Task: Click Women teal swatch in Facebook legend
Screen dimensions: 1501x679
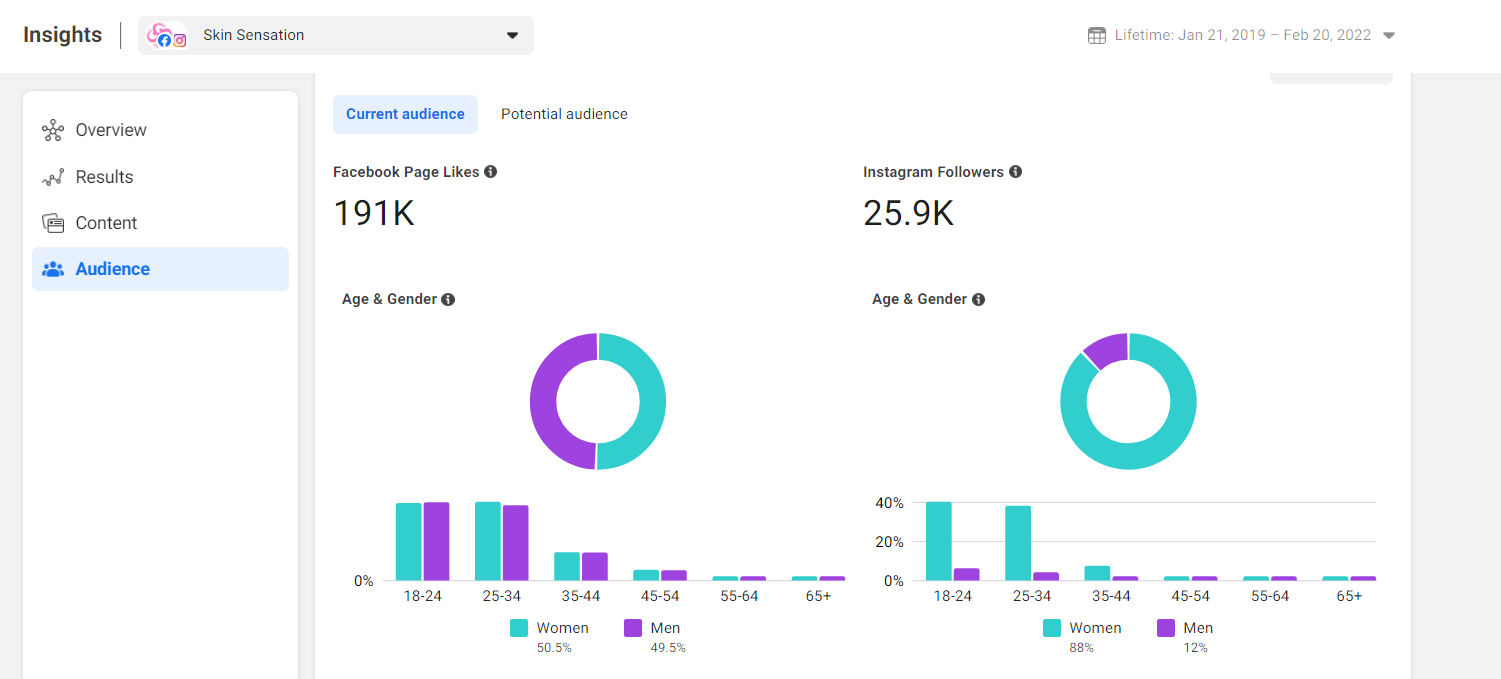Action: [x=519, y=628]
